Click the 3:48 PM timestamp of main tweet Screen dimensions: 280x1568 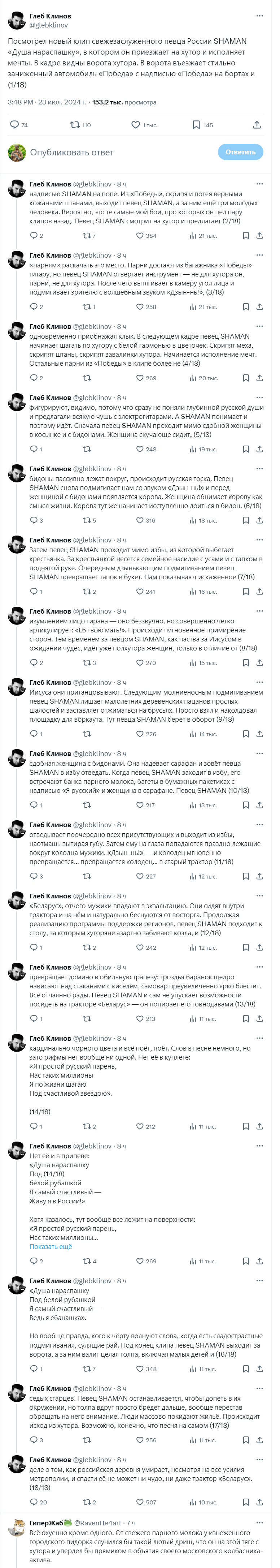20,102
